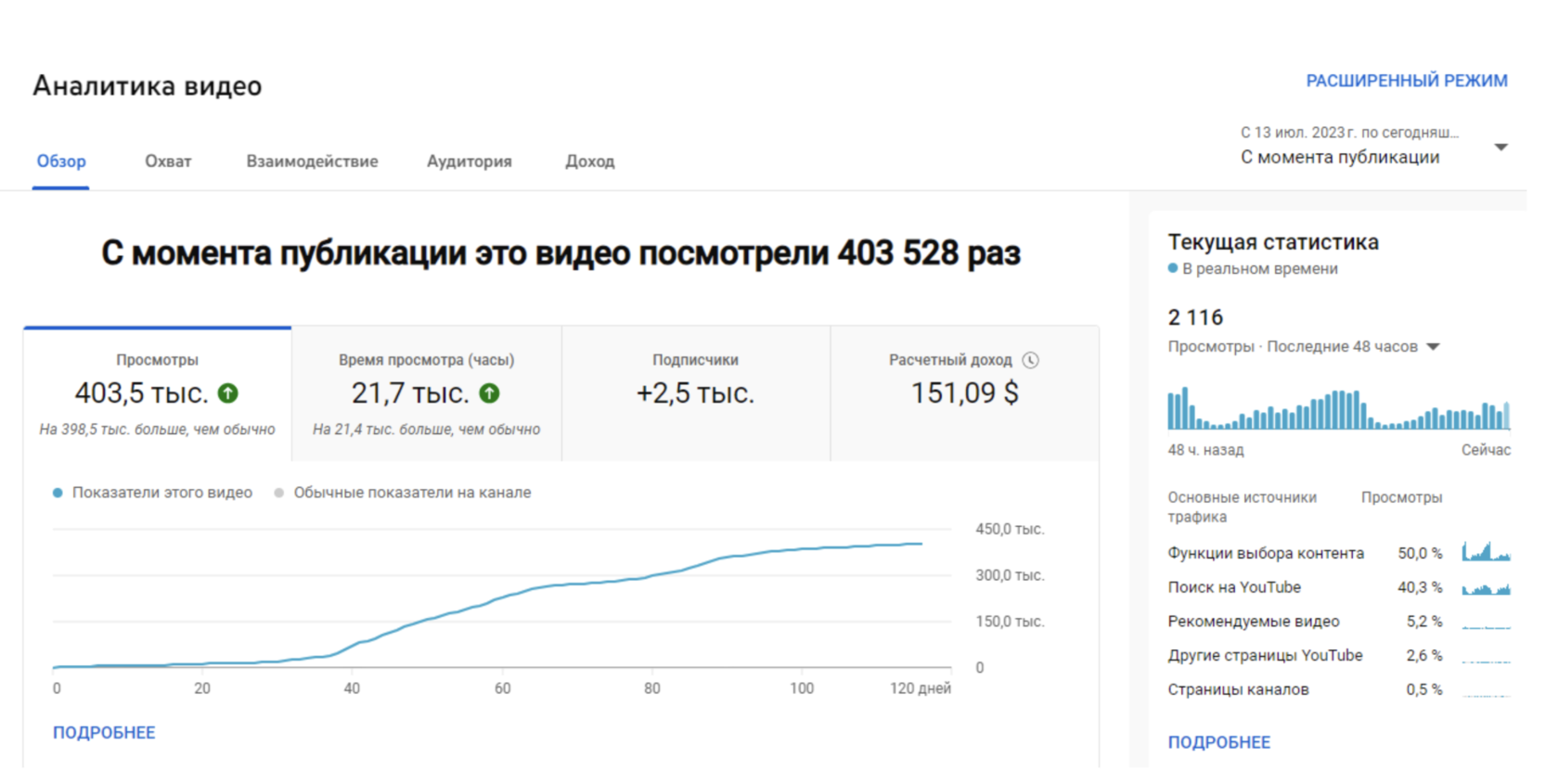Click the Поиск на YouTube sparkline
The height and width of the screenshot is (784, 1559).
[x=1487, y=587]
